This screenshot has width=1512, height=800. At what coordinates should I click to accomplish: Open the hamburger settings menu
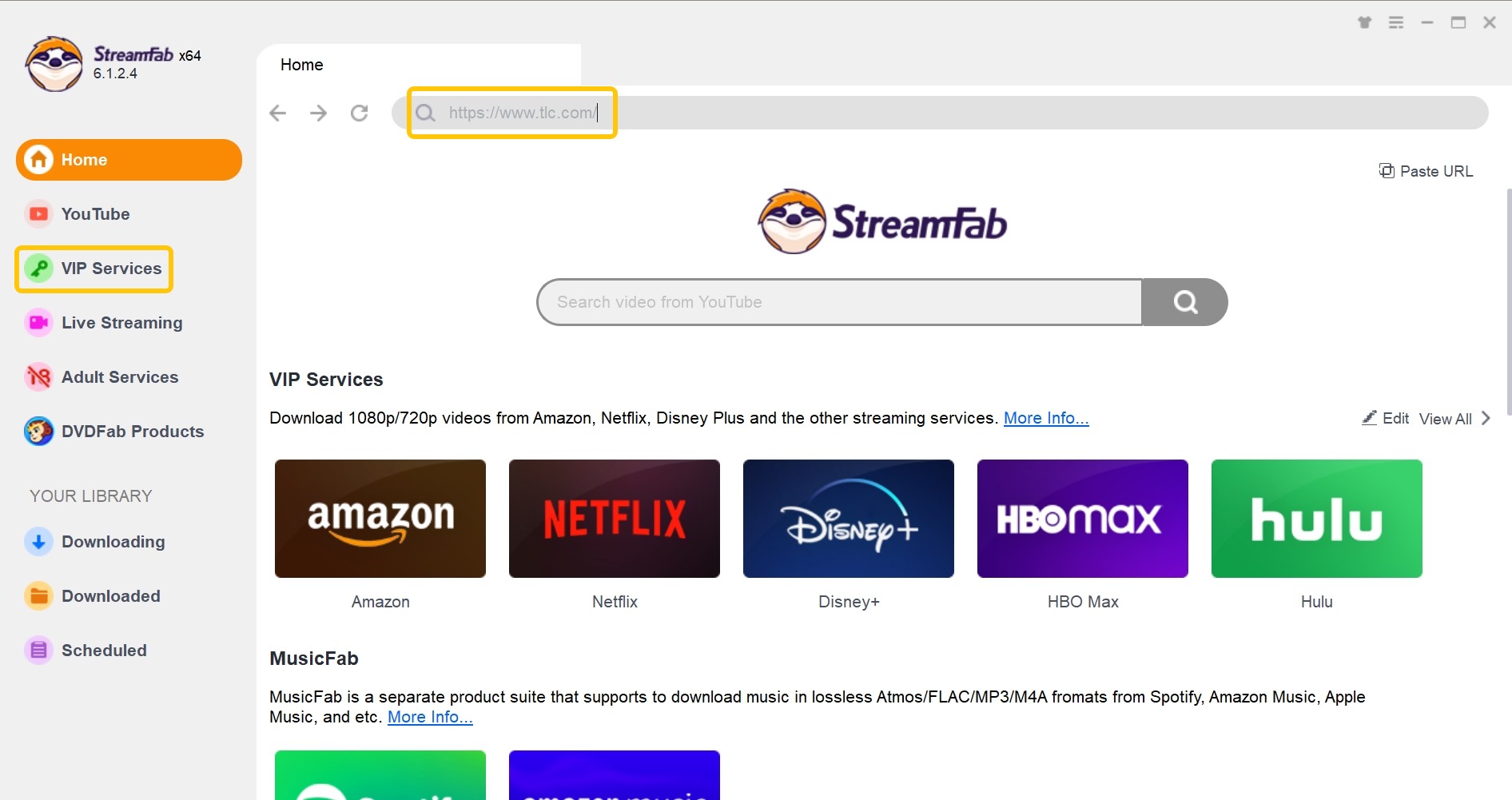pos(1395,22)
